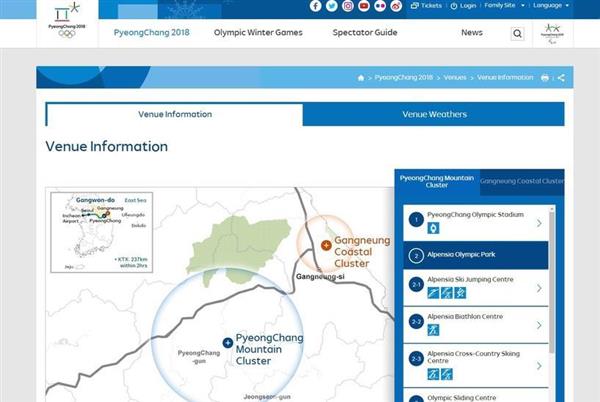Click the search magnifier icon
This screenshot has height=402, width=600.
coord(517,34)
